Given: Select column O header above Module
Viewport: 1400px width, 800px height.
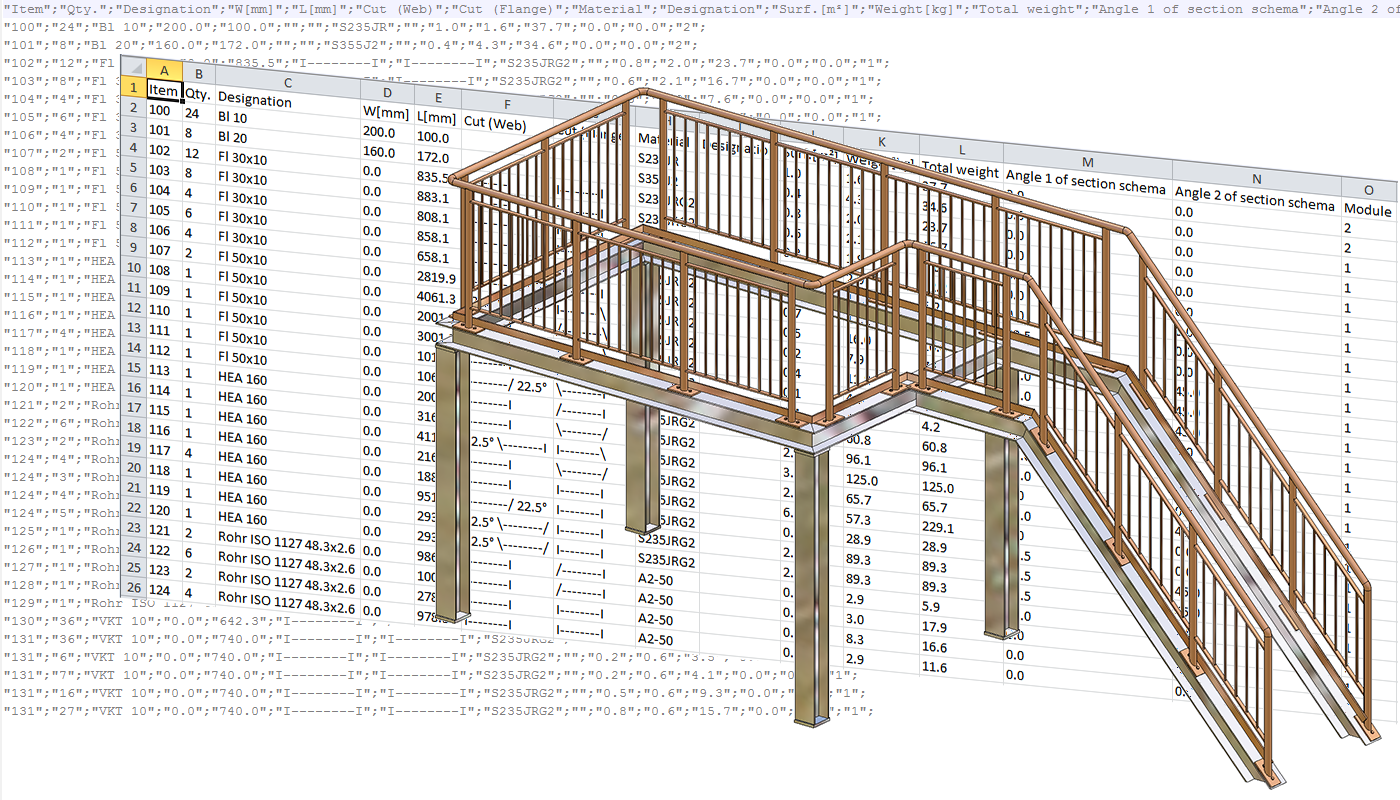Looking at the screenshot, I should (x=1368, y=190).
